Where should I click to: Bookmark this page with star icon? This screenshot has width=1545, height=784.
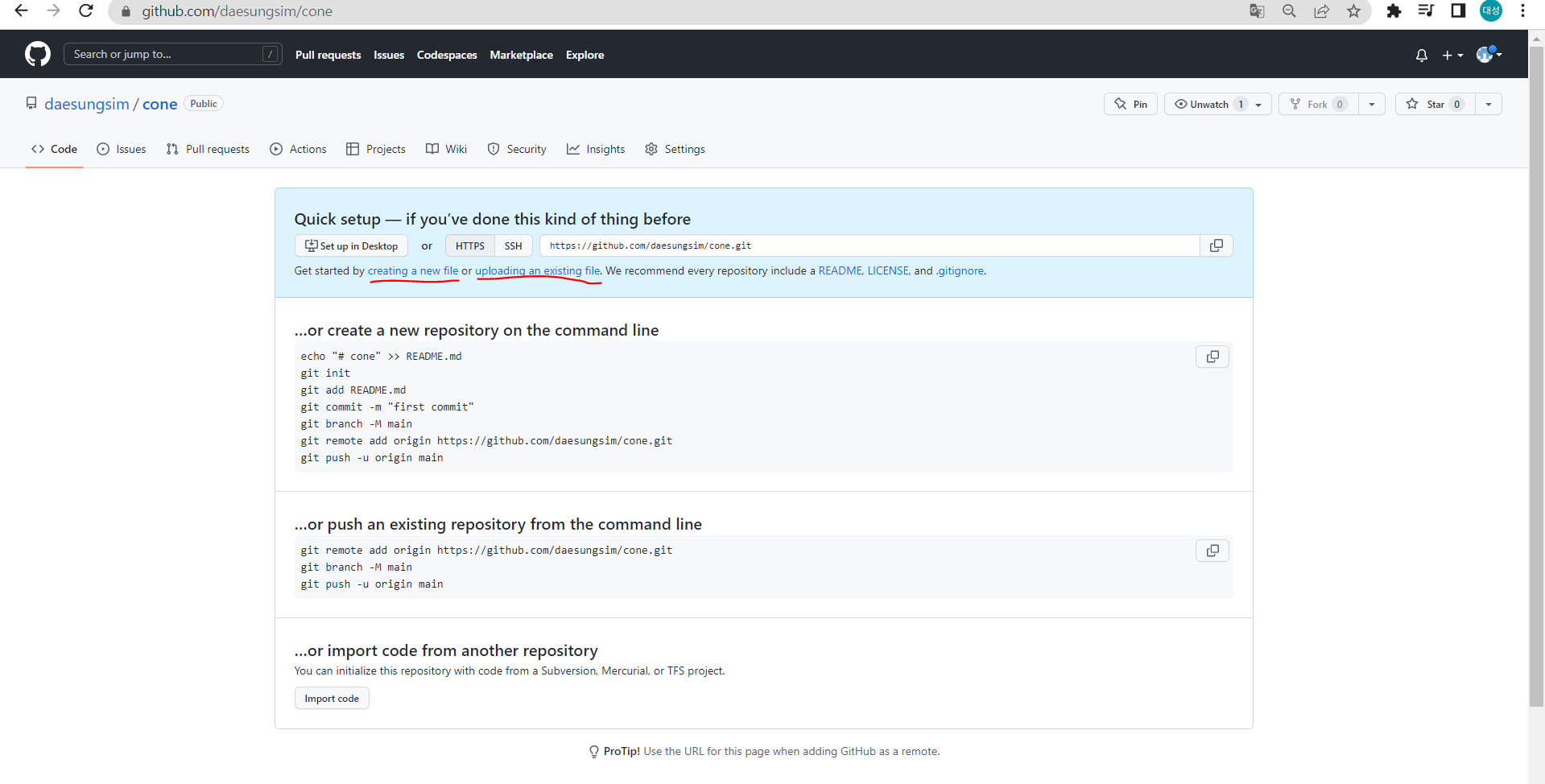(1353, 11)
